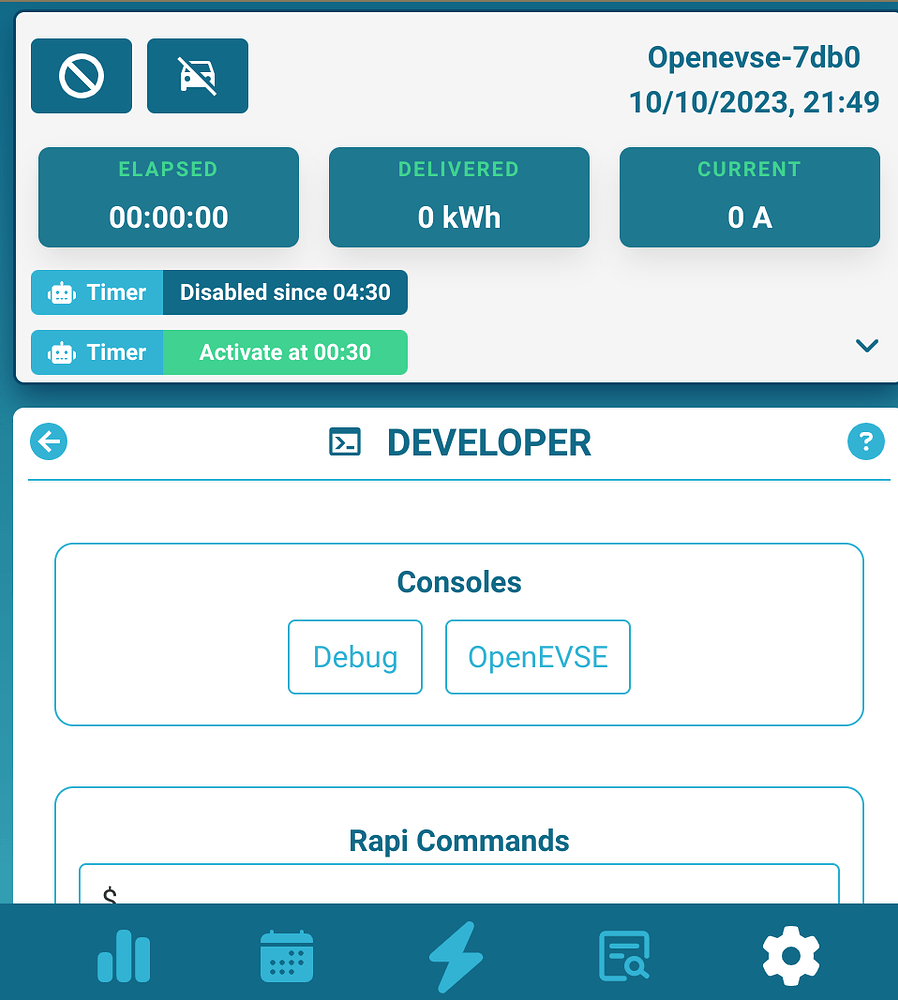Select the Elapsed time stat card
The height and width of the screenshot is (1000, 898).
168,197
